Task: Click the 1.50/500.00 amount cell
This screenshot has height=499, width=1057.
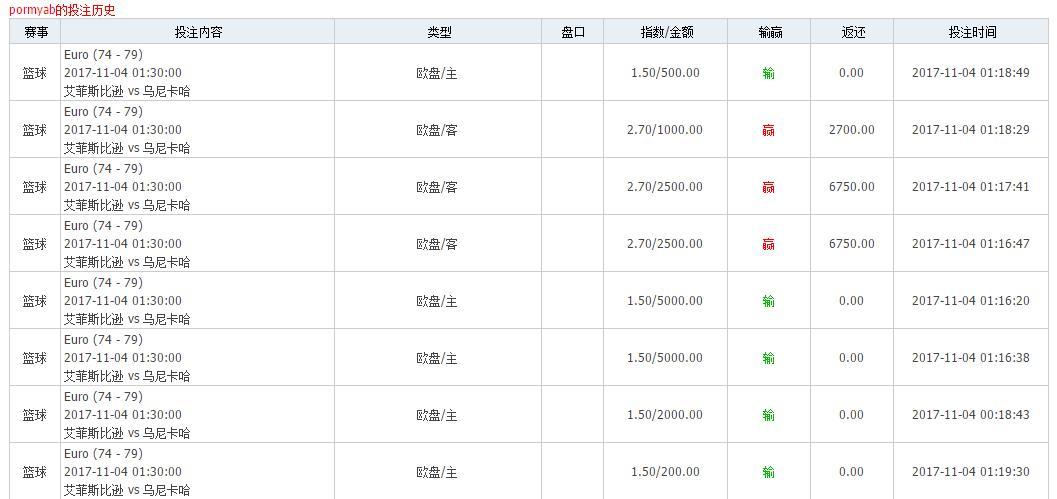Action: (665, 73)
